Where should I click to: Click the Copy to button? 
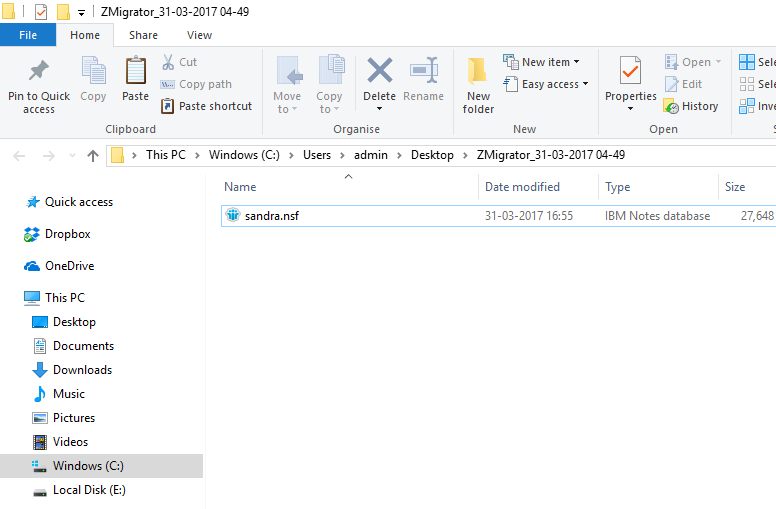coord(330,85)
